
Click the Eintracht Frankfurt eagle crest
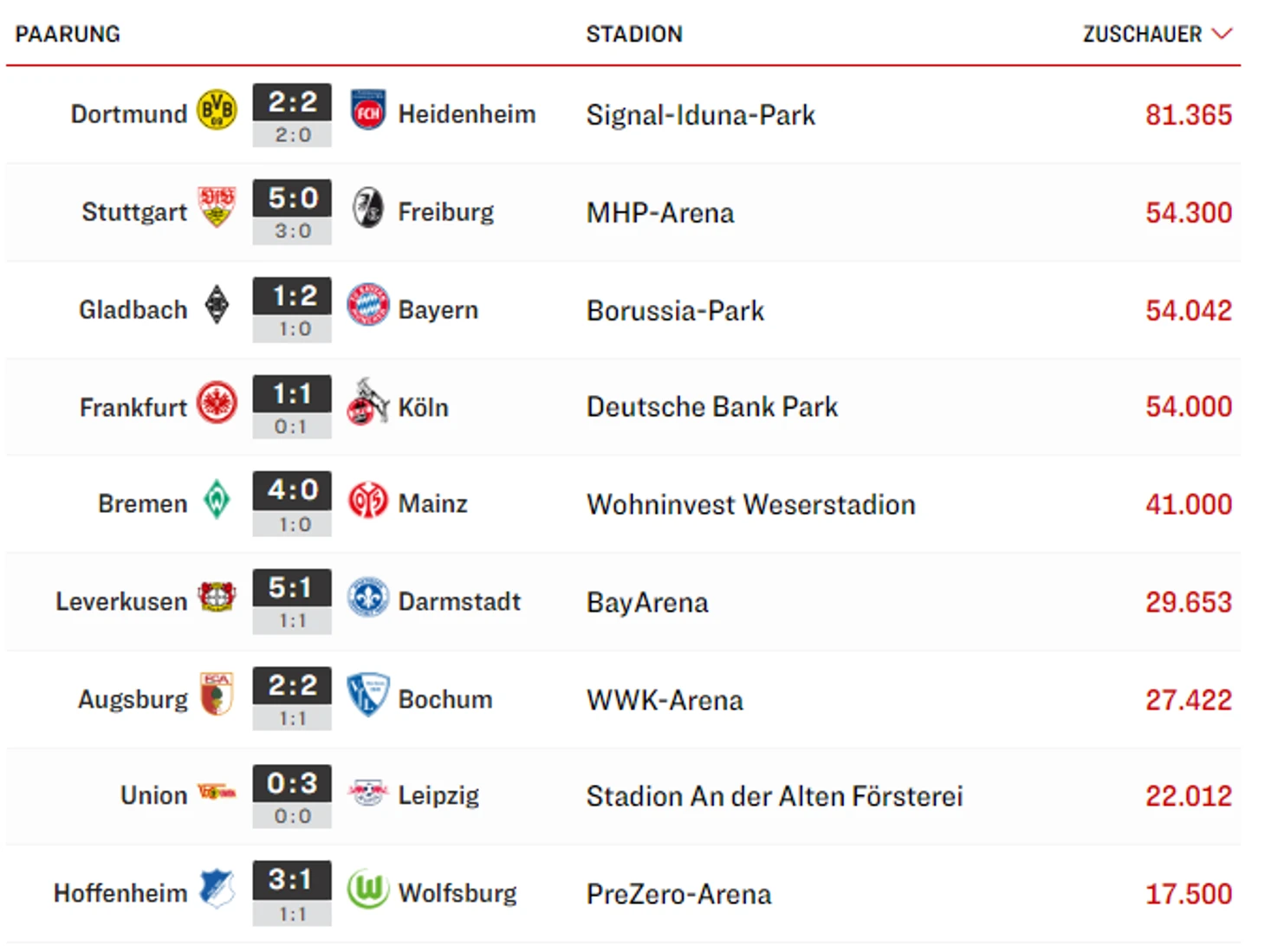(217, 403)
